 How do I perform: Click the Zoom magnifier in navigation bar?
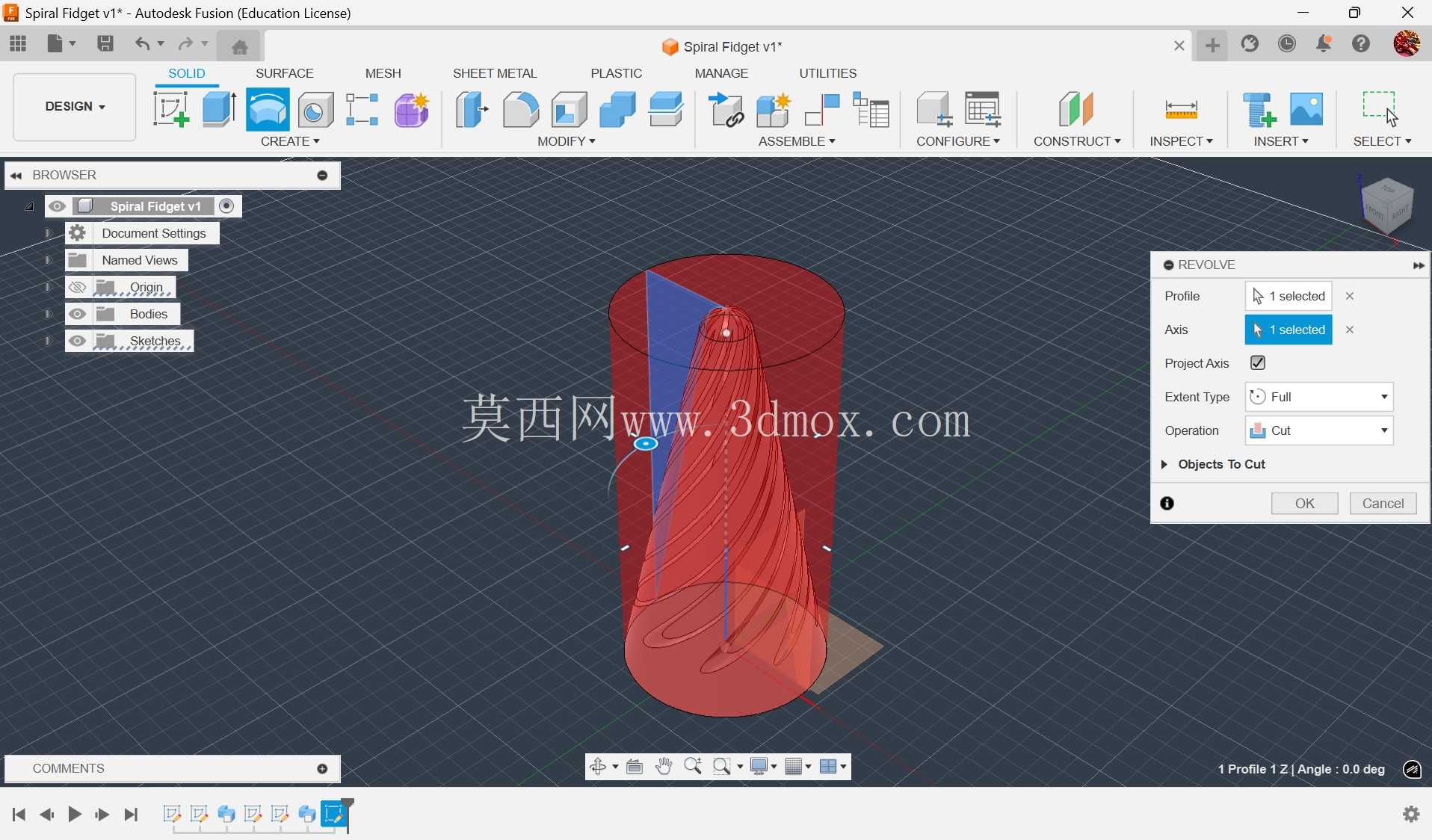tap(693, 767)
